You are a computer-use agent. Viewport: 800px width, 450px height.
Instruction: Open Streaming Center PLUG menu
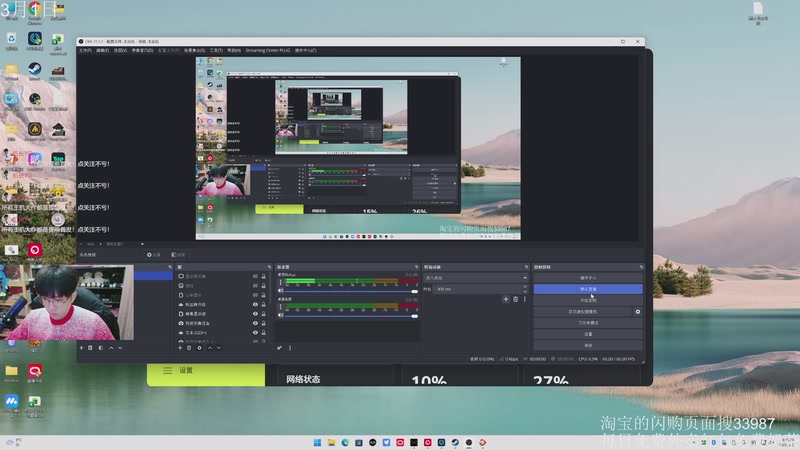(x=268, y=51)
